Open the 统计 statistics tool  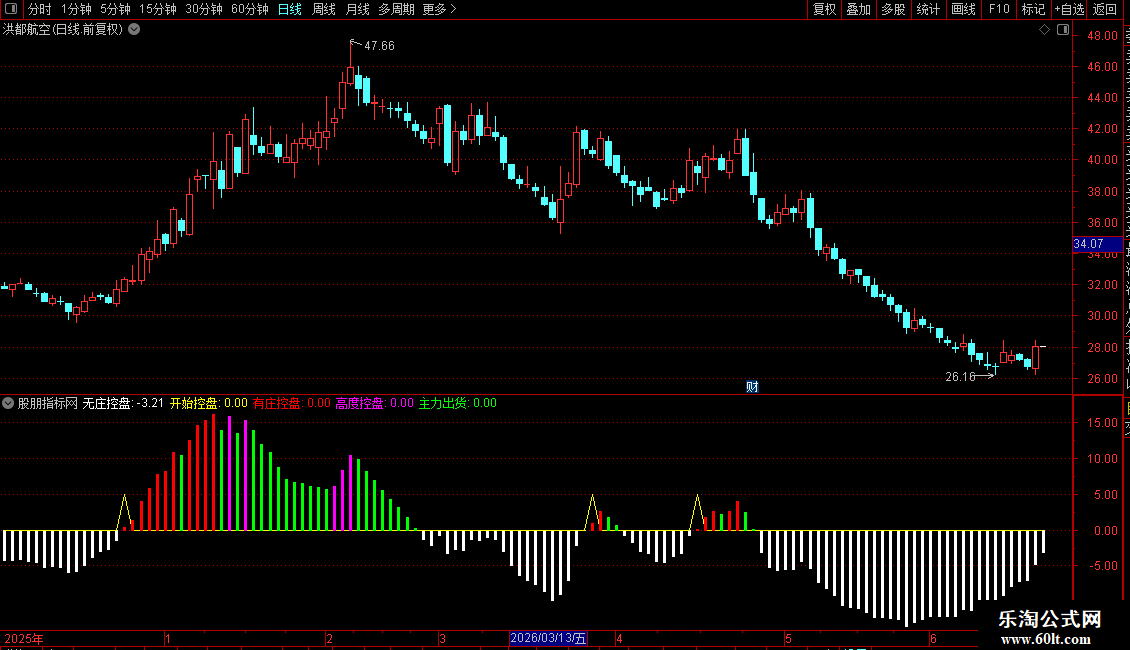pyautogui.click(x=927, y=9)
